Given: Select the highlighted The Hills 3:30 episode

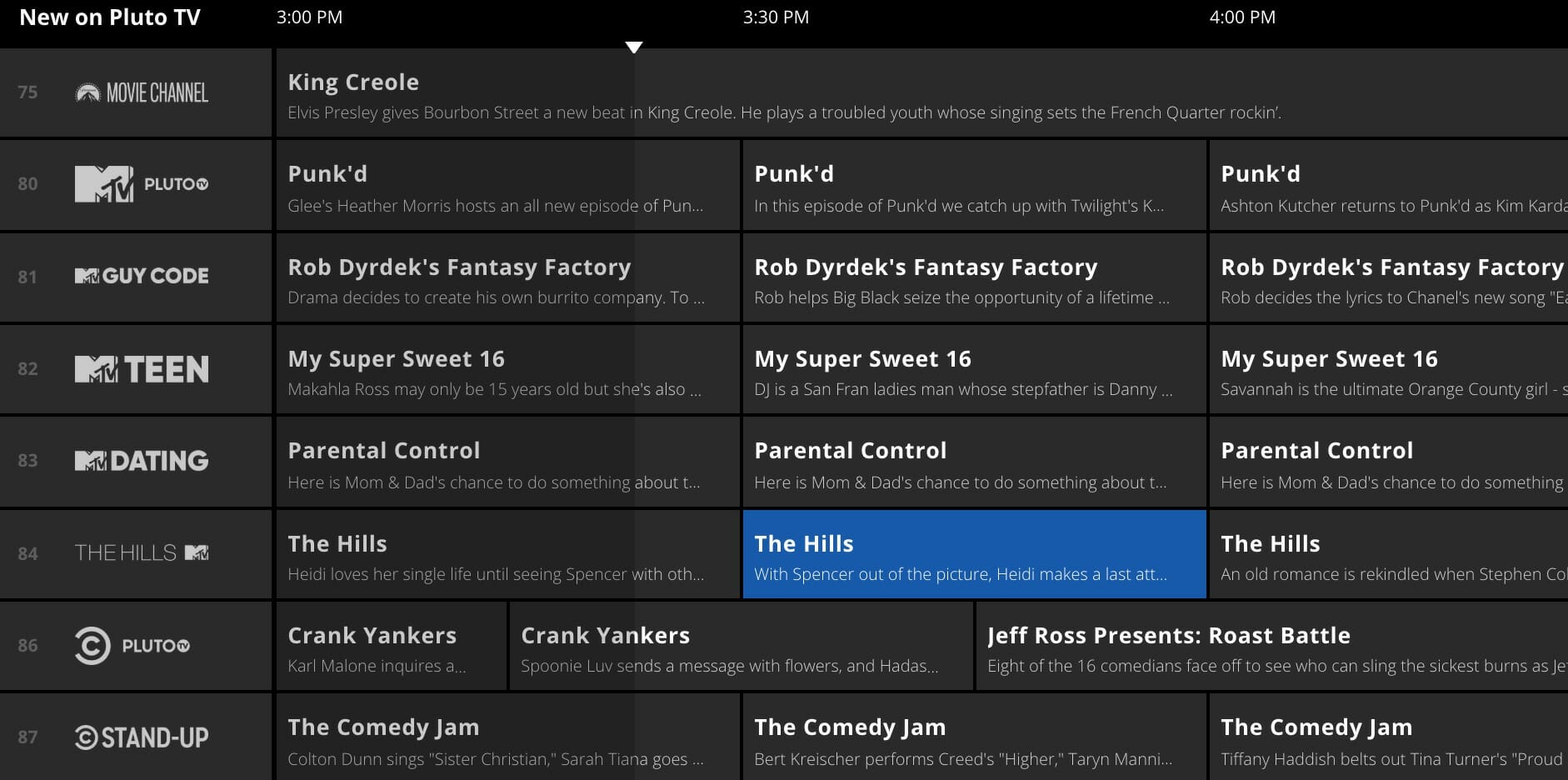Looking at the screenshot, I should (975, 554).
